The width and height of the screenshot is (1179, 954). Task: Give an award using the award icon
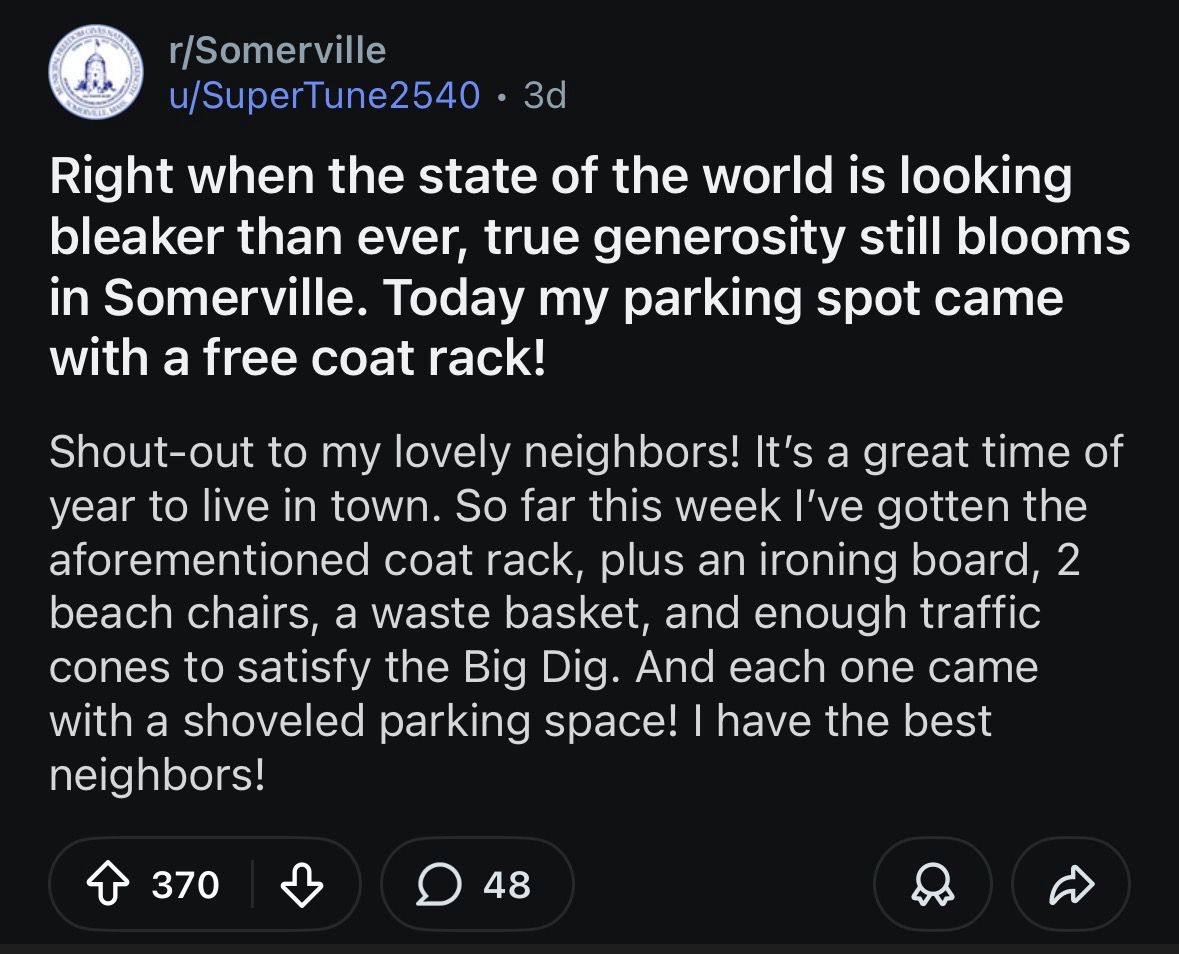coord(933,885)
